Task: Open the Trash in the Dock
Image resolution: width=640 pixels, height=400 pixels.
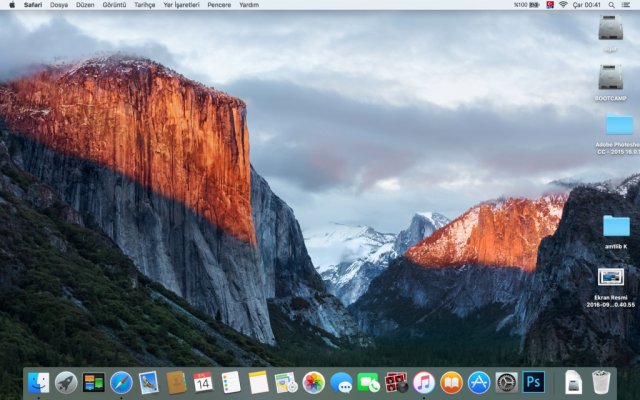Action: point(601,383)
